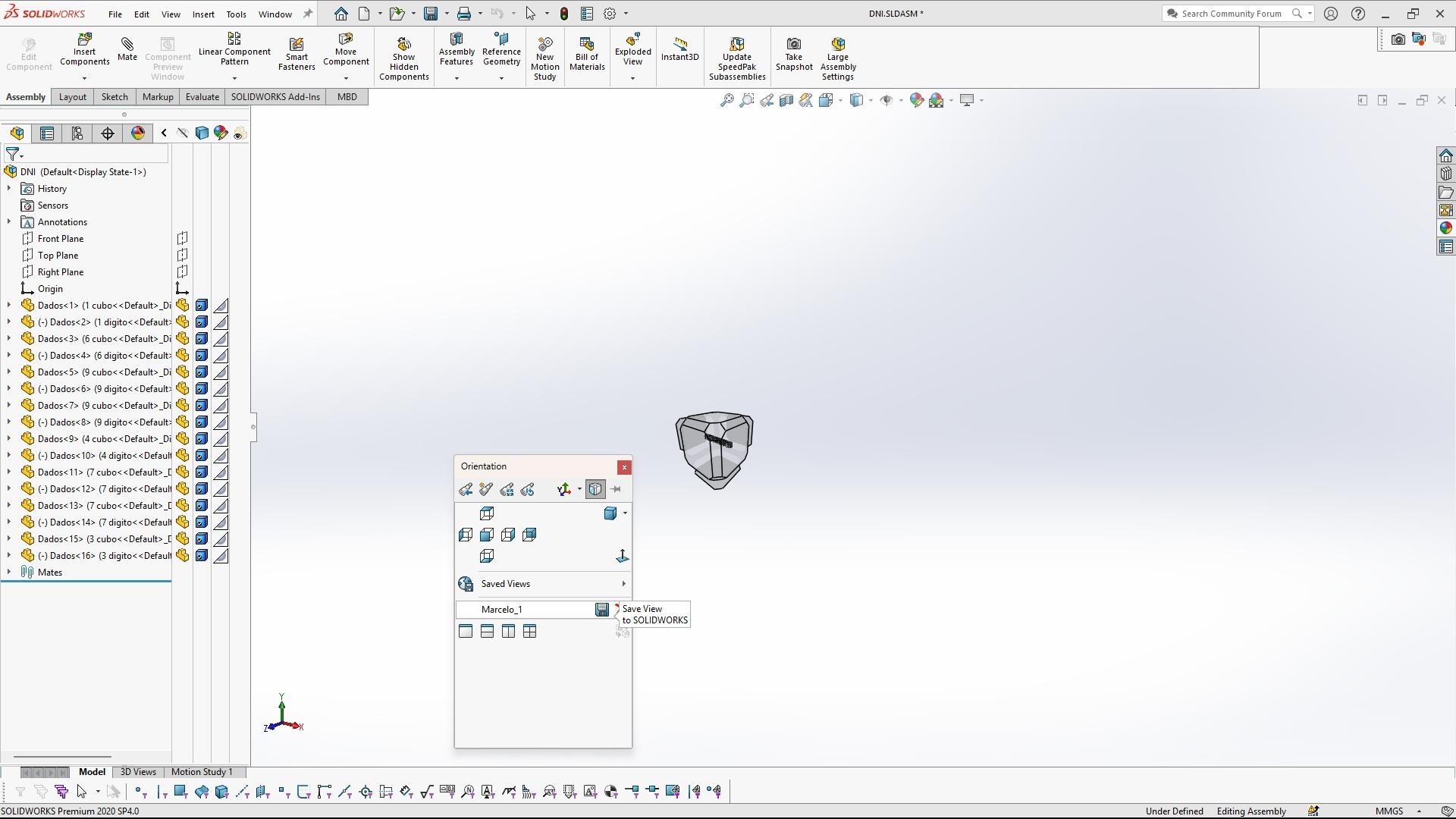Toggle Instant3D mode
1456x819 pixels.
pos(679,49)
